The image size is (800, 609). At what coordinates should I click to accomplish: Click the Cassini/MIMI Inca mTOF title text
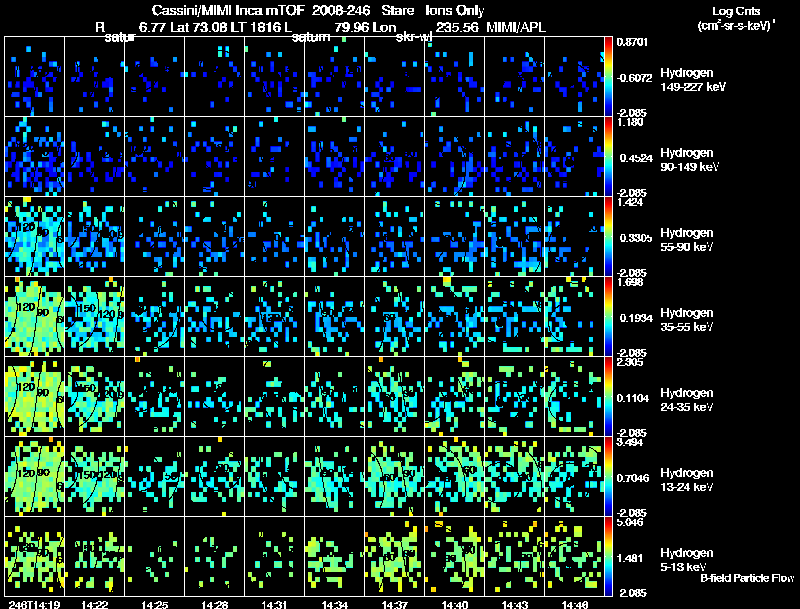pyautogui.click(x=229, y=10)
